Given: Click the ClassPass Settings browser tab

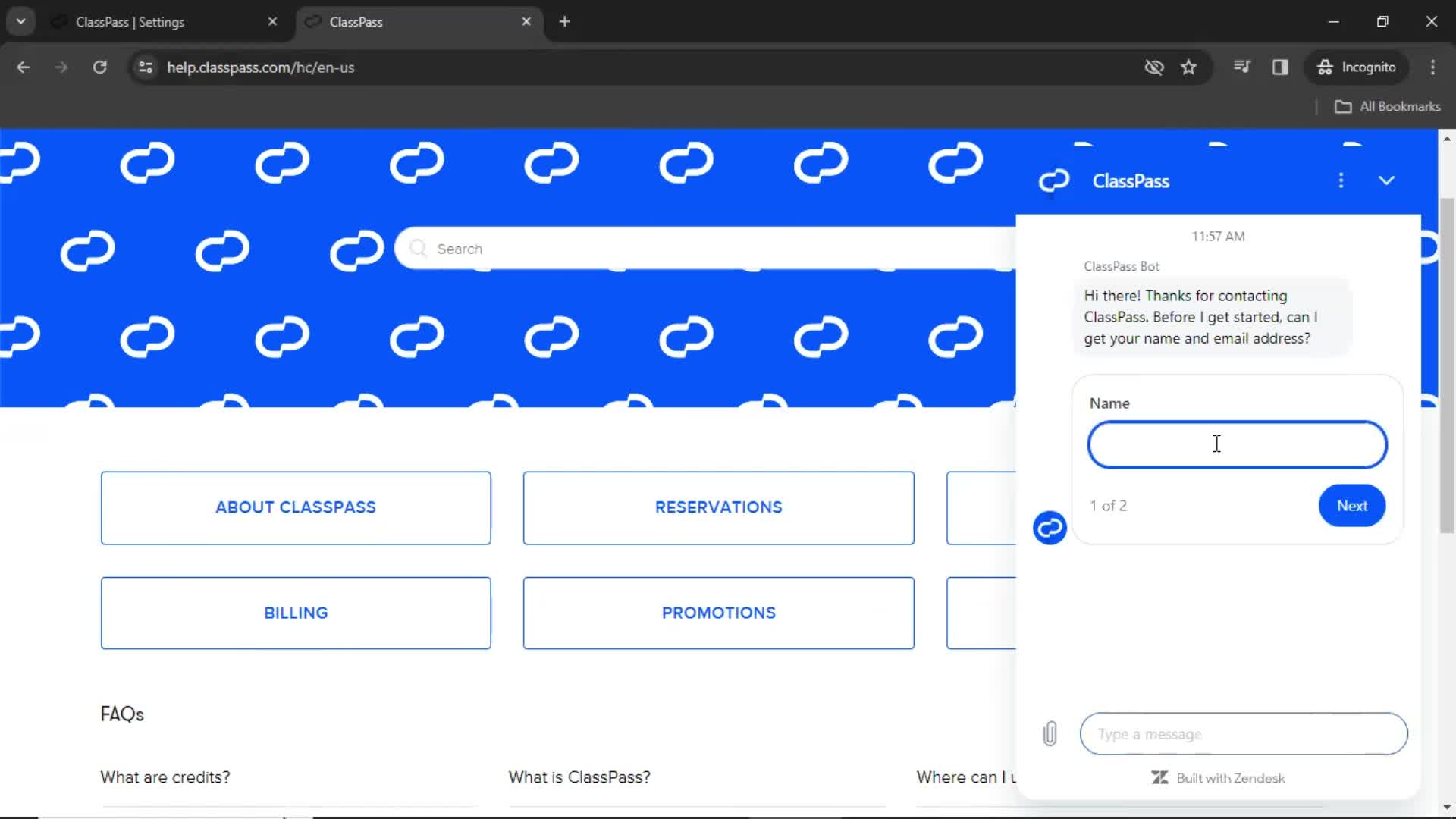Looking at the screenshot, I should tap(153, 21).
